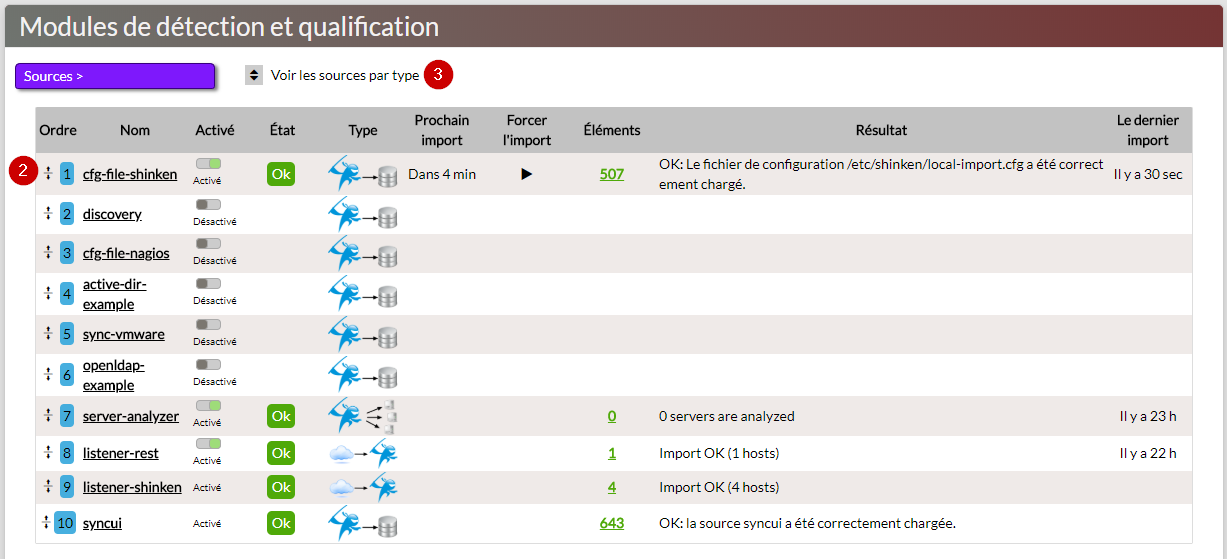Enable the discovery source toggle
The width and height of the screenshot is (1227, 559).
tap(208, 204)
